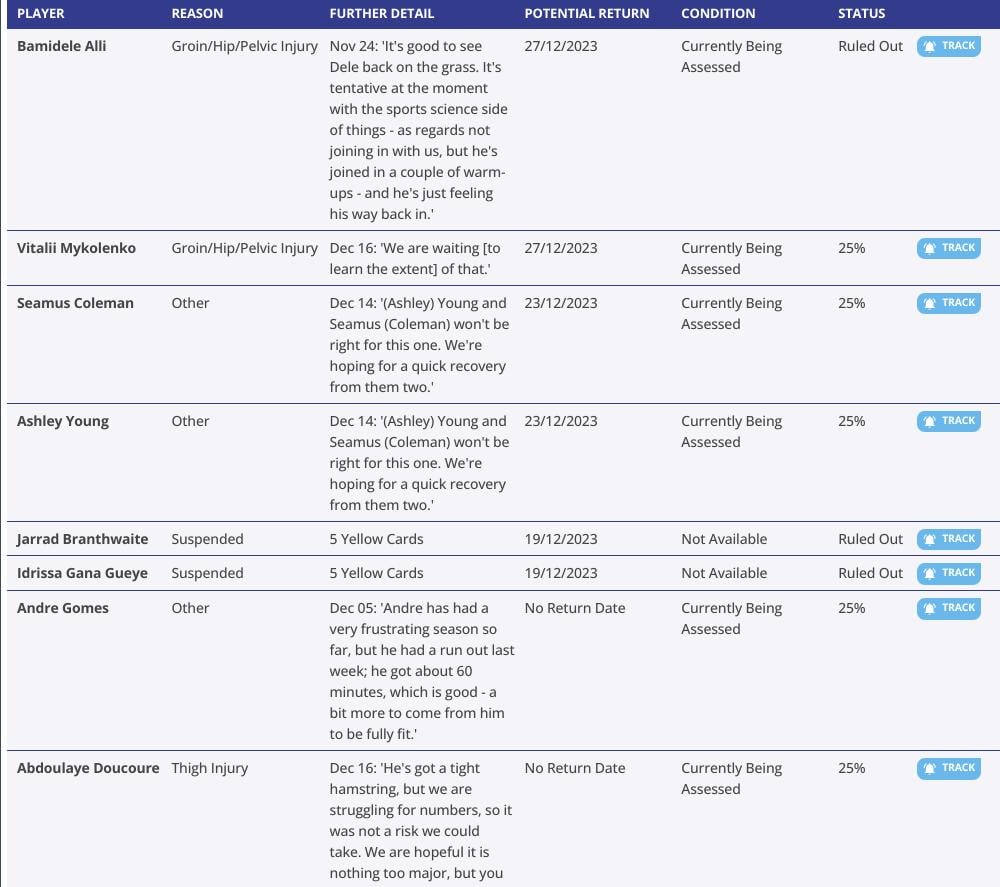The image size is (1000, 887).
Task: Click the REASON column header
Action: pyautogui.click(x=197, y=13)
